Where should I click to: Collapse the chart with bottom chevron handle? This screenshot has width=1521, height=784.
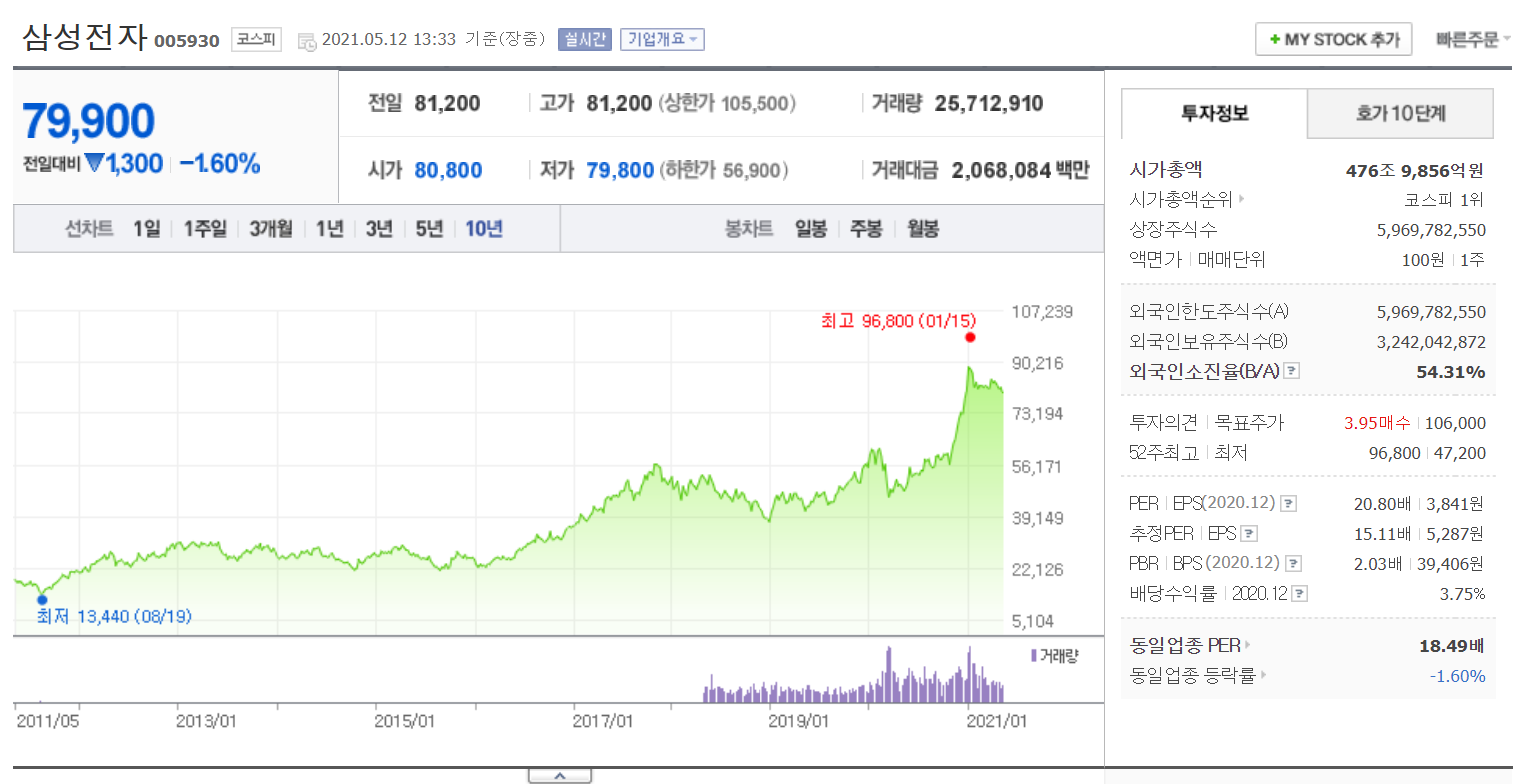point(560,776)
